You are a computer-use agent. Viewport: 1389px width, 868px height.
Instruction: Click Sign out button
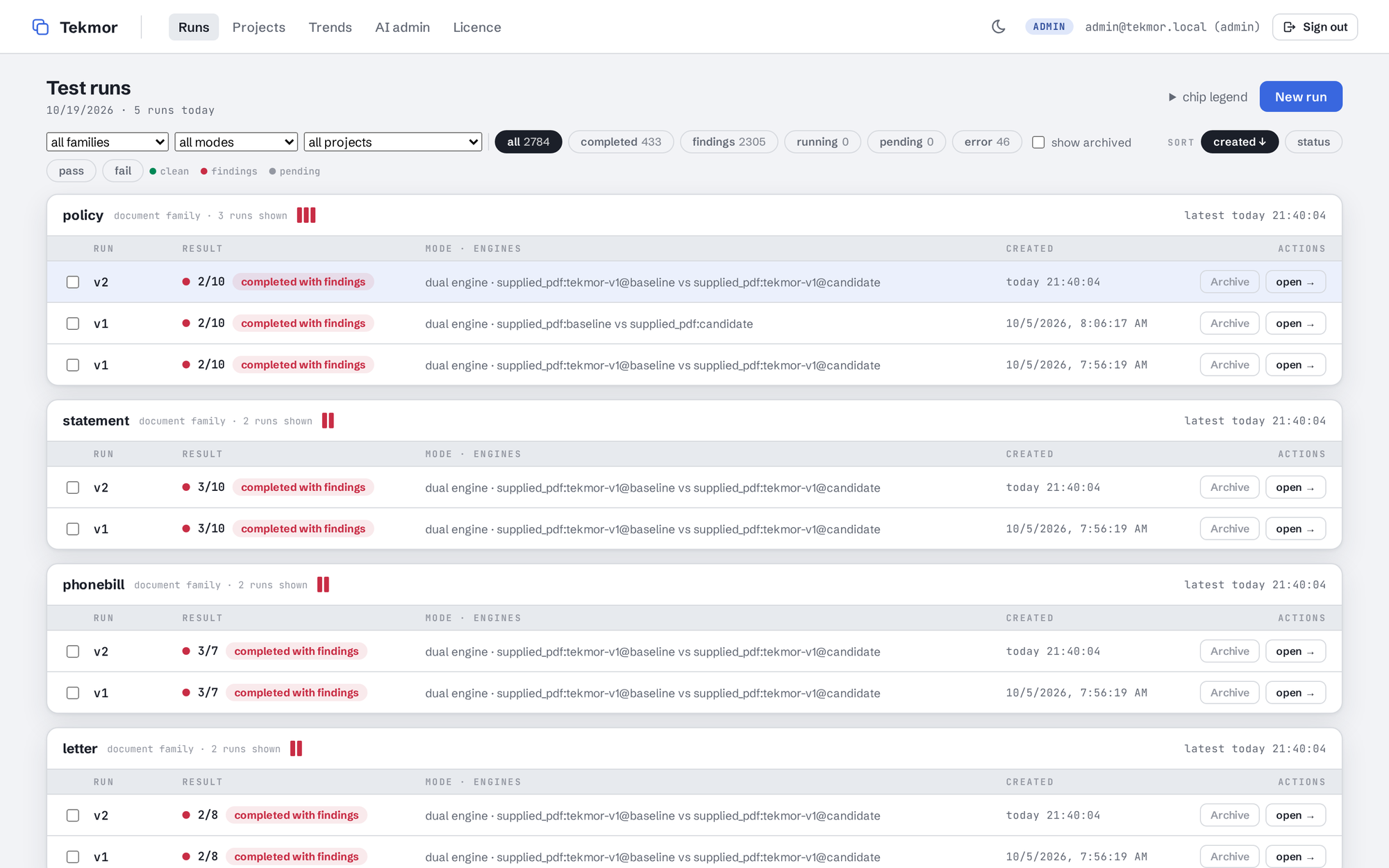tap(1315, 27)
